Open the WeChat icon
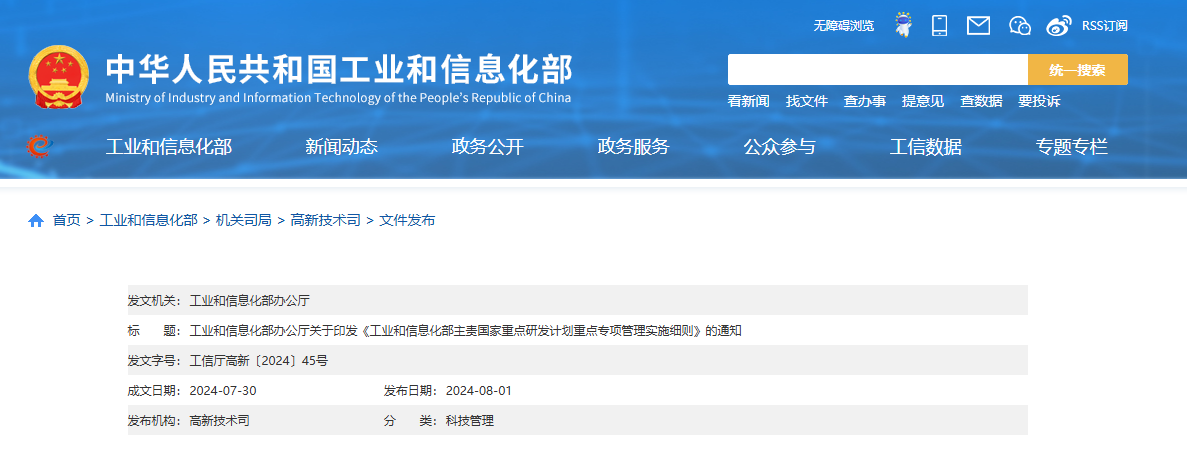Screen dimensions: 1187x461 coord(1020,26)
